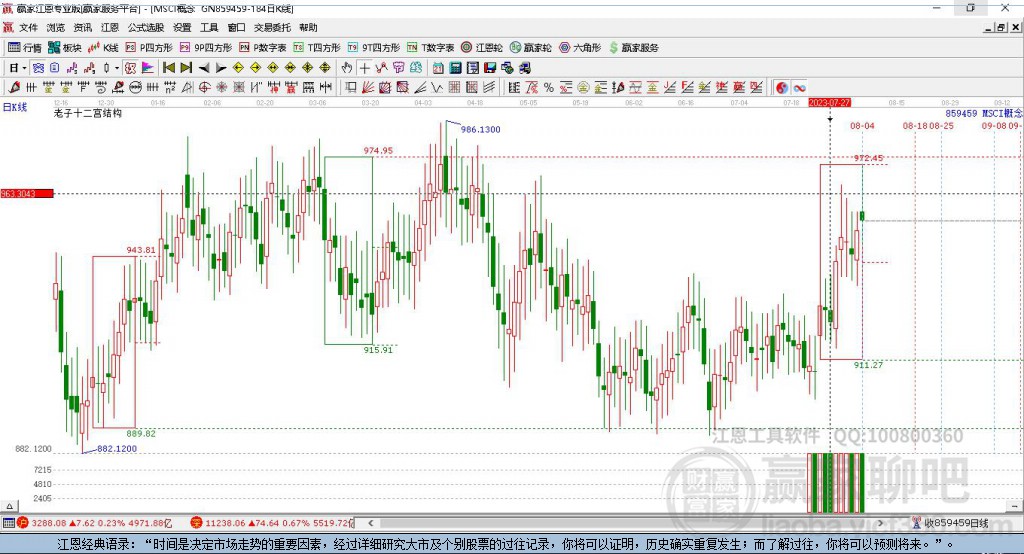Click the 收859459日线 status text
This screenshot has width=1024, height=554.
957,523
